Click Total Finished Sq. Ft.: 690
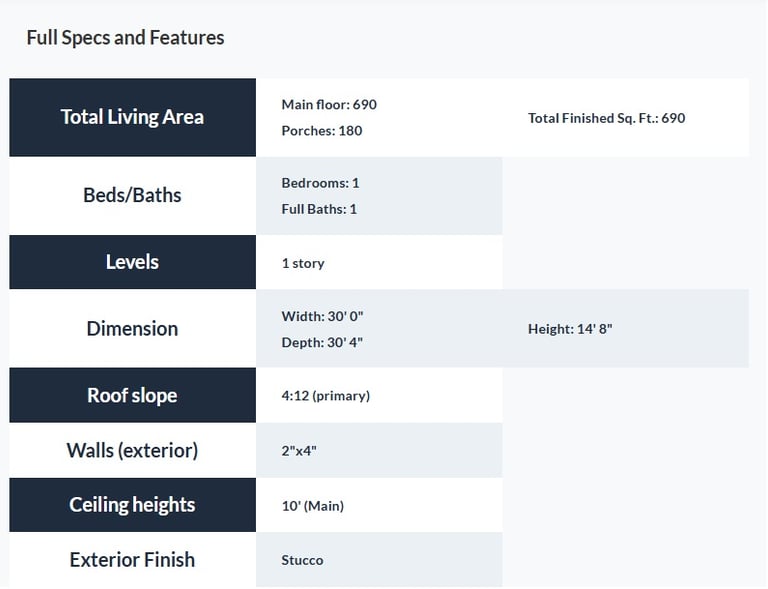The height and width of the screenshot is (589, 768). 606,118
